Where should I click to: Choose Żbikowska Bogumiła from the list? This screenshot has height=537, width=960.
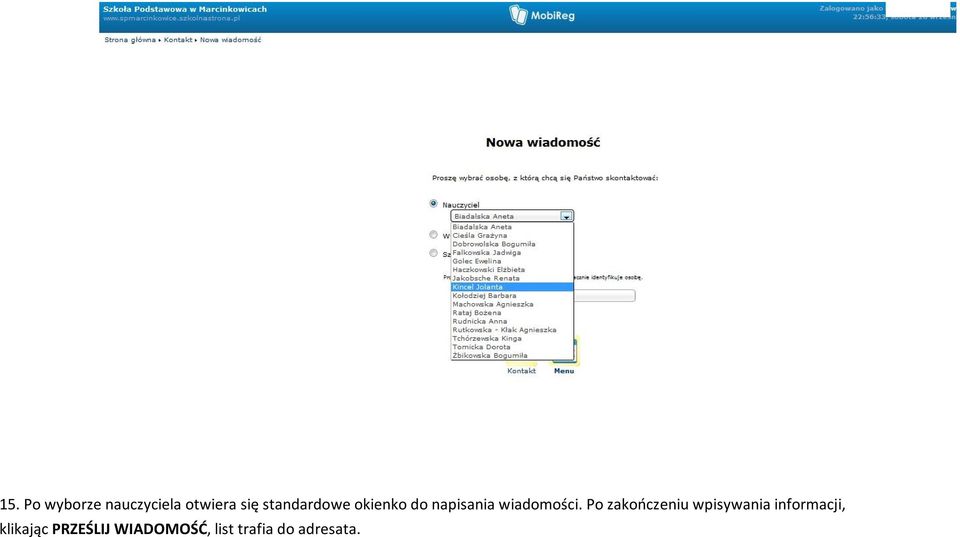[512, 356]
